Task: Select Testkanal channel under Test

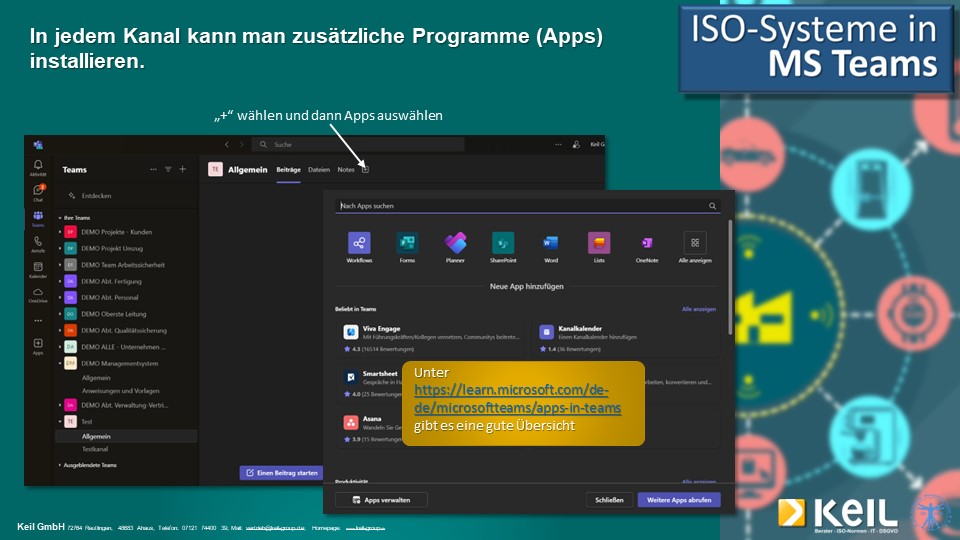Action: (95, 450)
